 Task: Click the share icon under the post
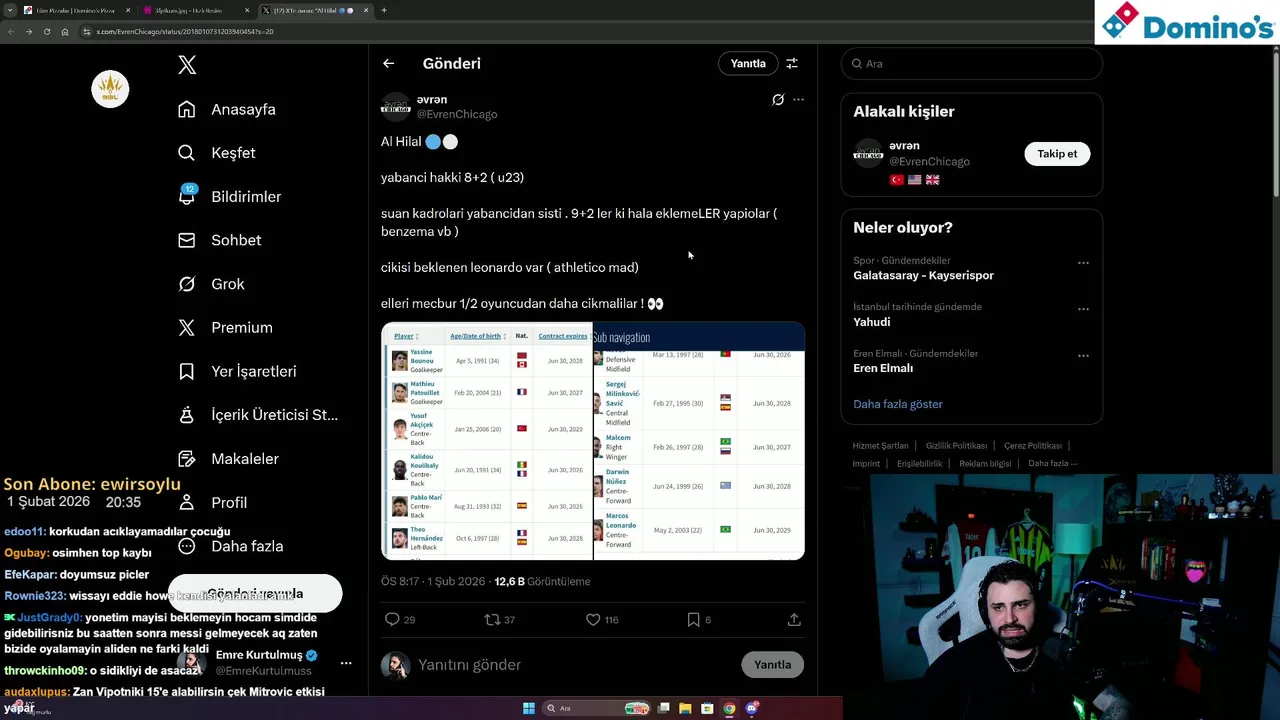tap(794, 619)
